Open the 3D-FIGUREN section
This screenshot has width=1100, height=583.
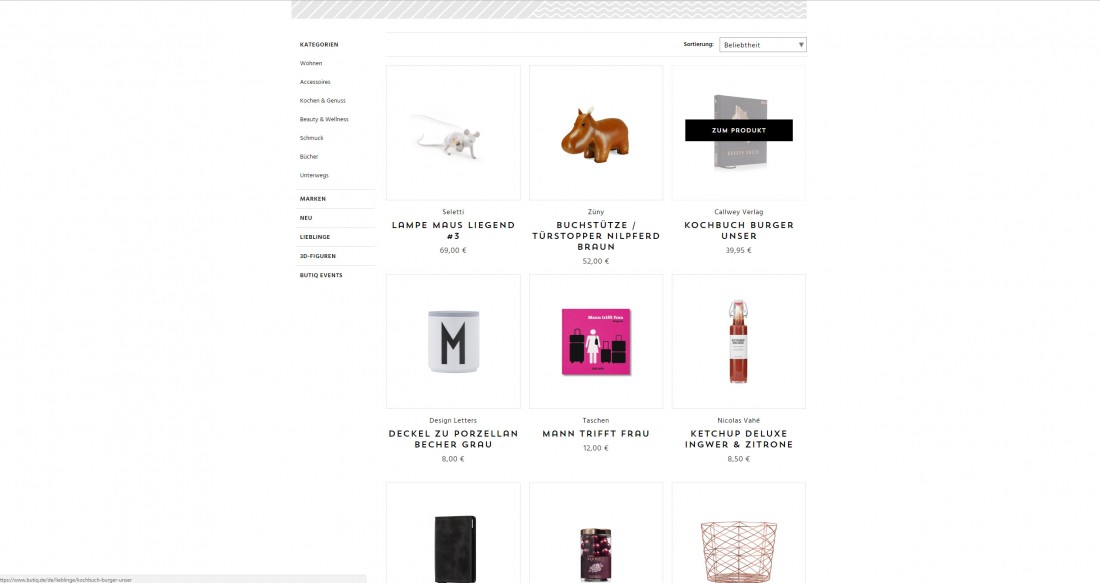click(318, 256)
